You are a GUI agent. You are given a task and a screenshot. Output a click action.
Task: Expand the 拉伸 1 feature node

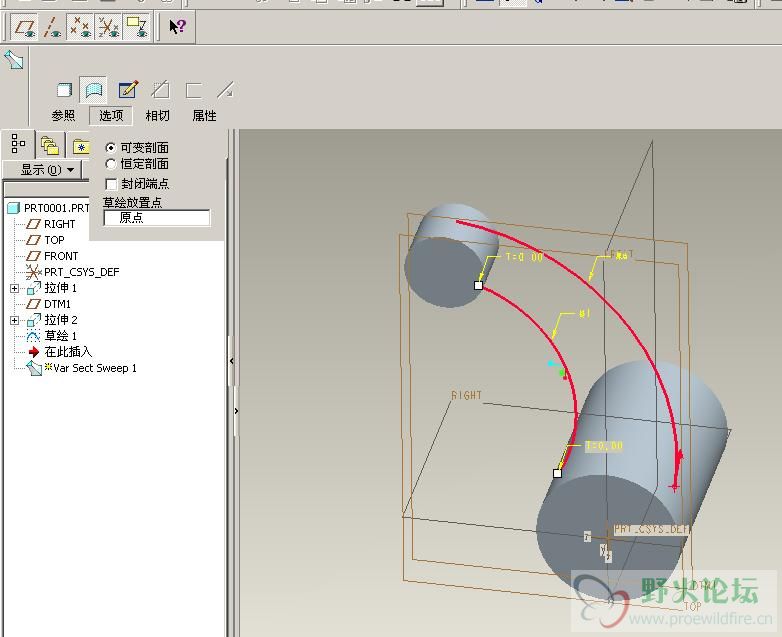[x=14, y=288]
